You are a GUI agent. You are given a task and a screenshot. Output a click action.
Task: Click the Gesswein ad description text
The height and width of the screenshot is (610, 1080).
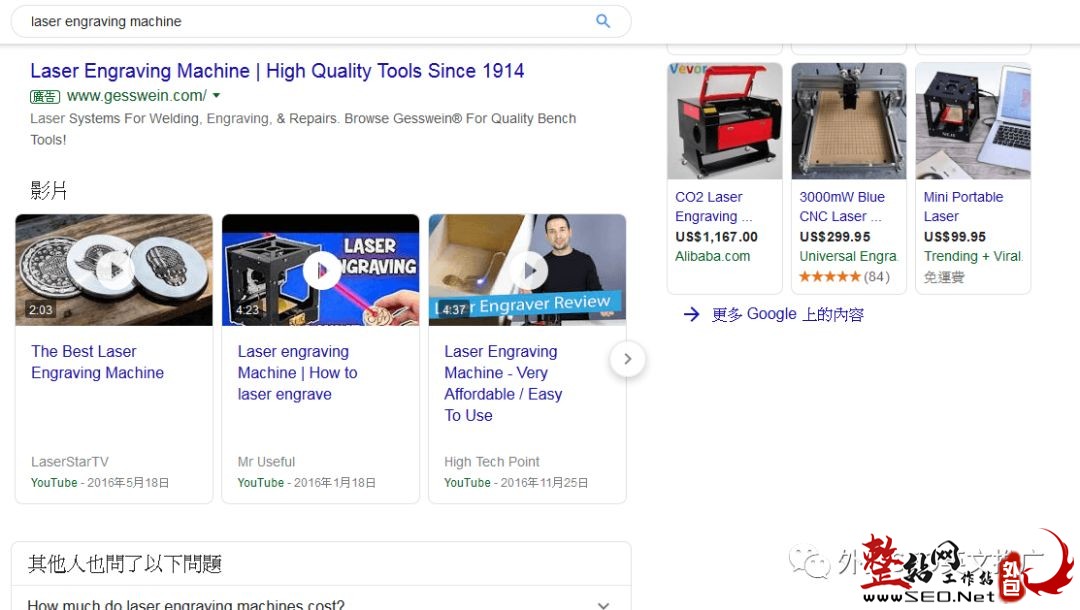303,129
